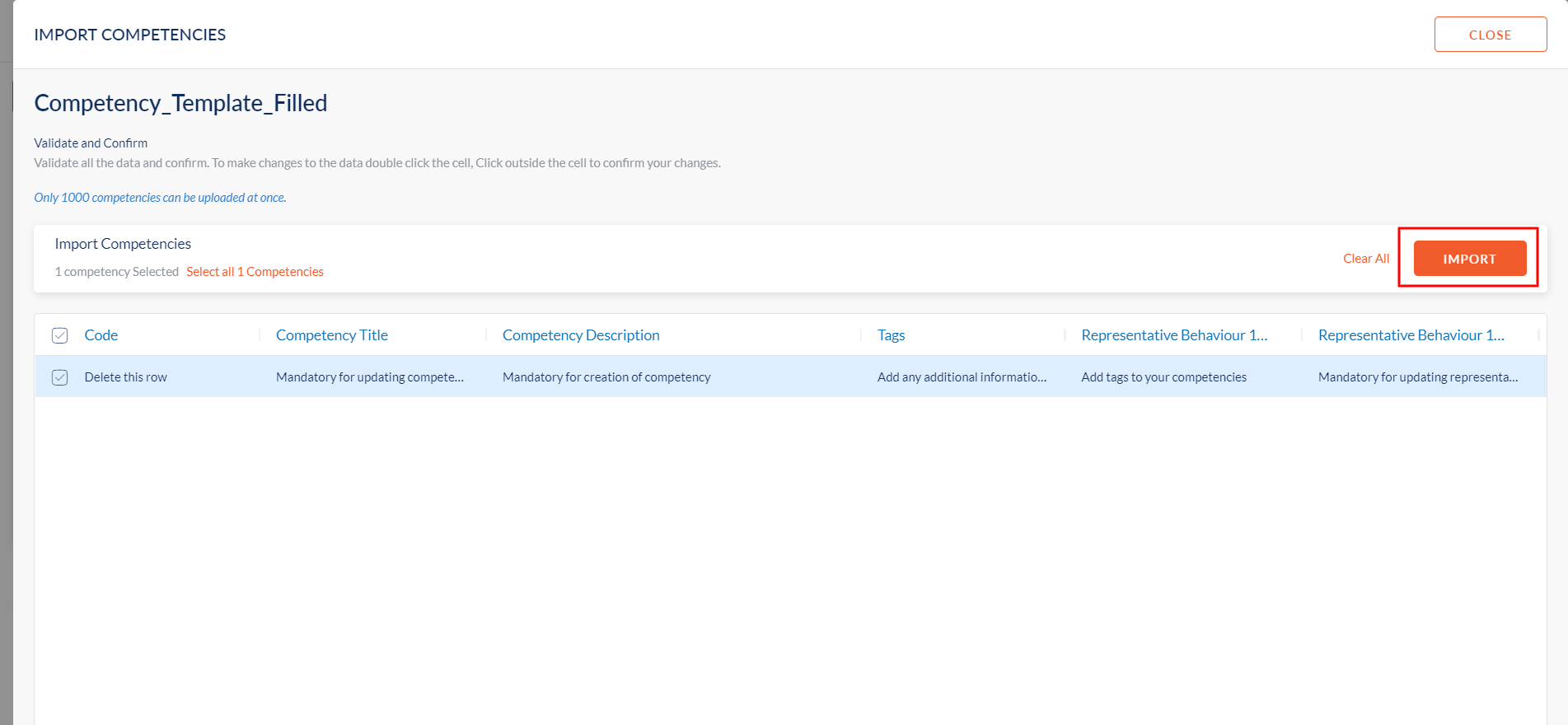This screenshot has width=1568, height=725.
Task: Select 'Add tags to your competencies' cell
Action: coord(1163,377)
